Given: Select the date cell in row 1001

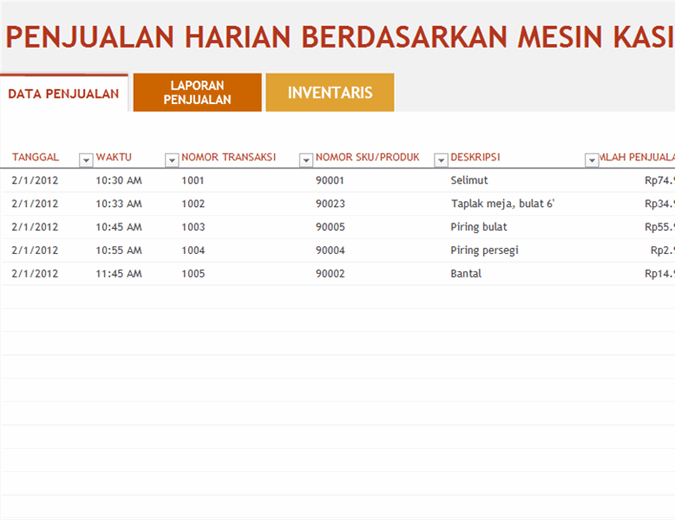Looking at the screenshot, I should (x=35, y=180).
